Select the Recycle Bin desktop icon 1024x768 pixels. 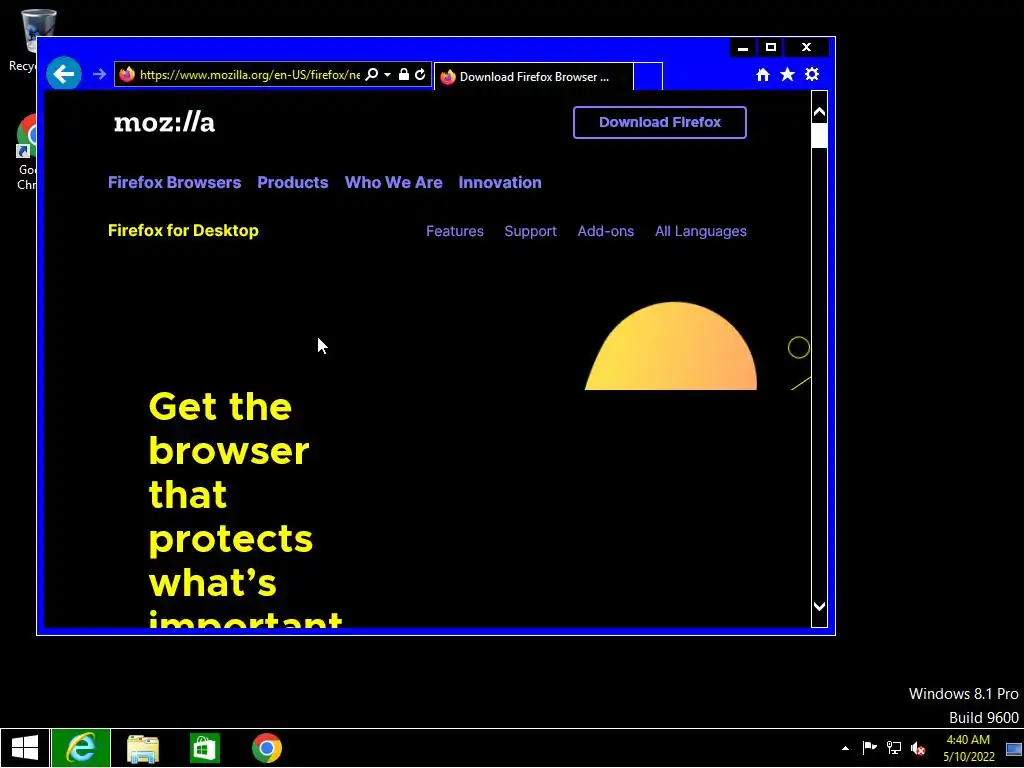coord(29,39)
